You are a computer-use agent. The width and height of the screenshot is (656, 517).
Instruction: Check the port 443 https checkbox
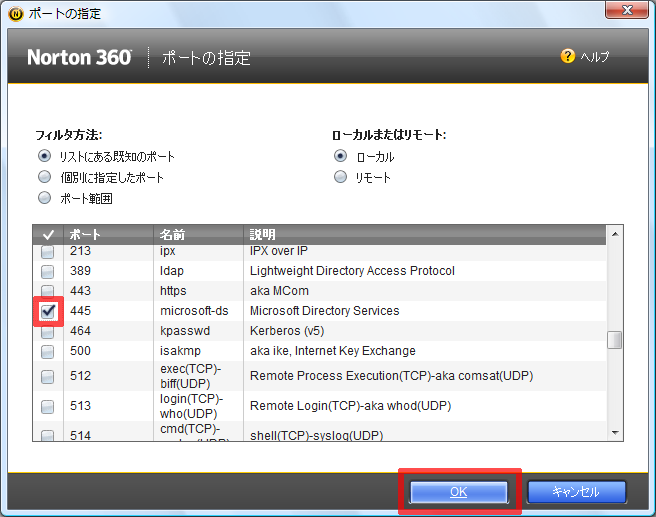tap(47, 291)
